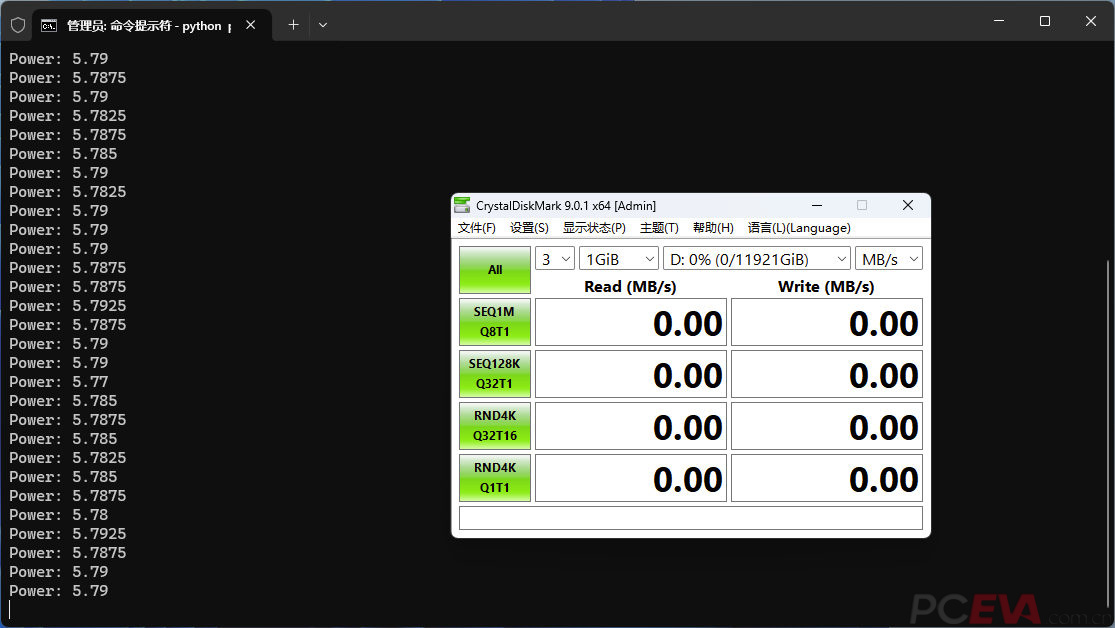
Task: Click the command prompt tab icon
Action: (48, 26)
